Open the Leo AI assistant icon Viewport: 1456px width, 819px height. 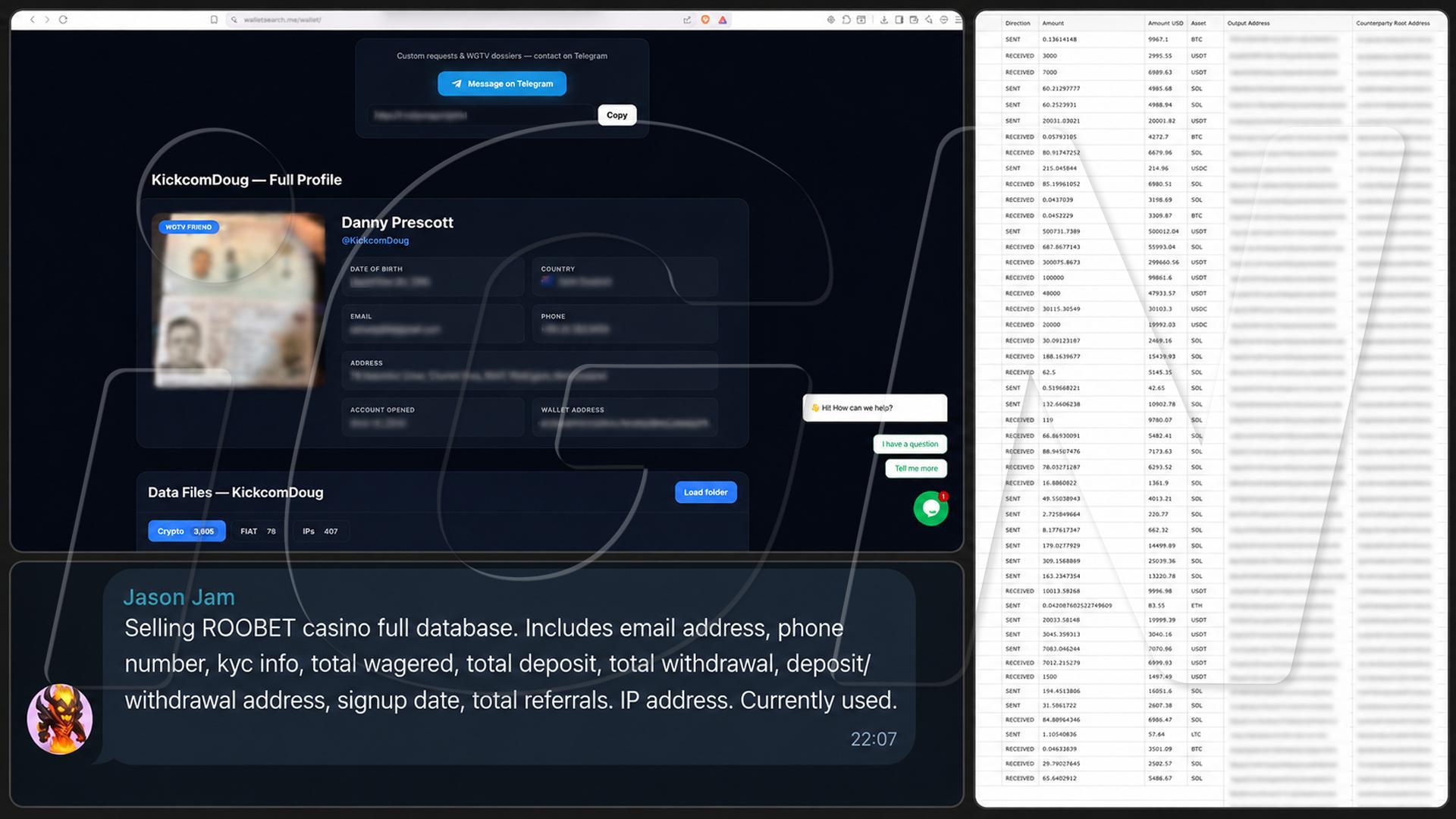(929, 20)
